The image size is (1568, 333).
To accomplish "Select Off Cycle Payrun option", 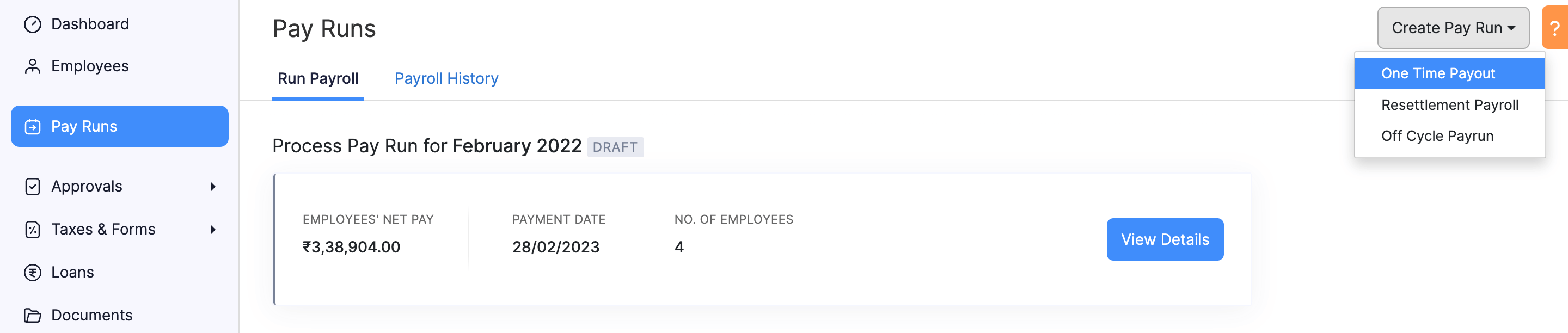I will pos(1437,137).
